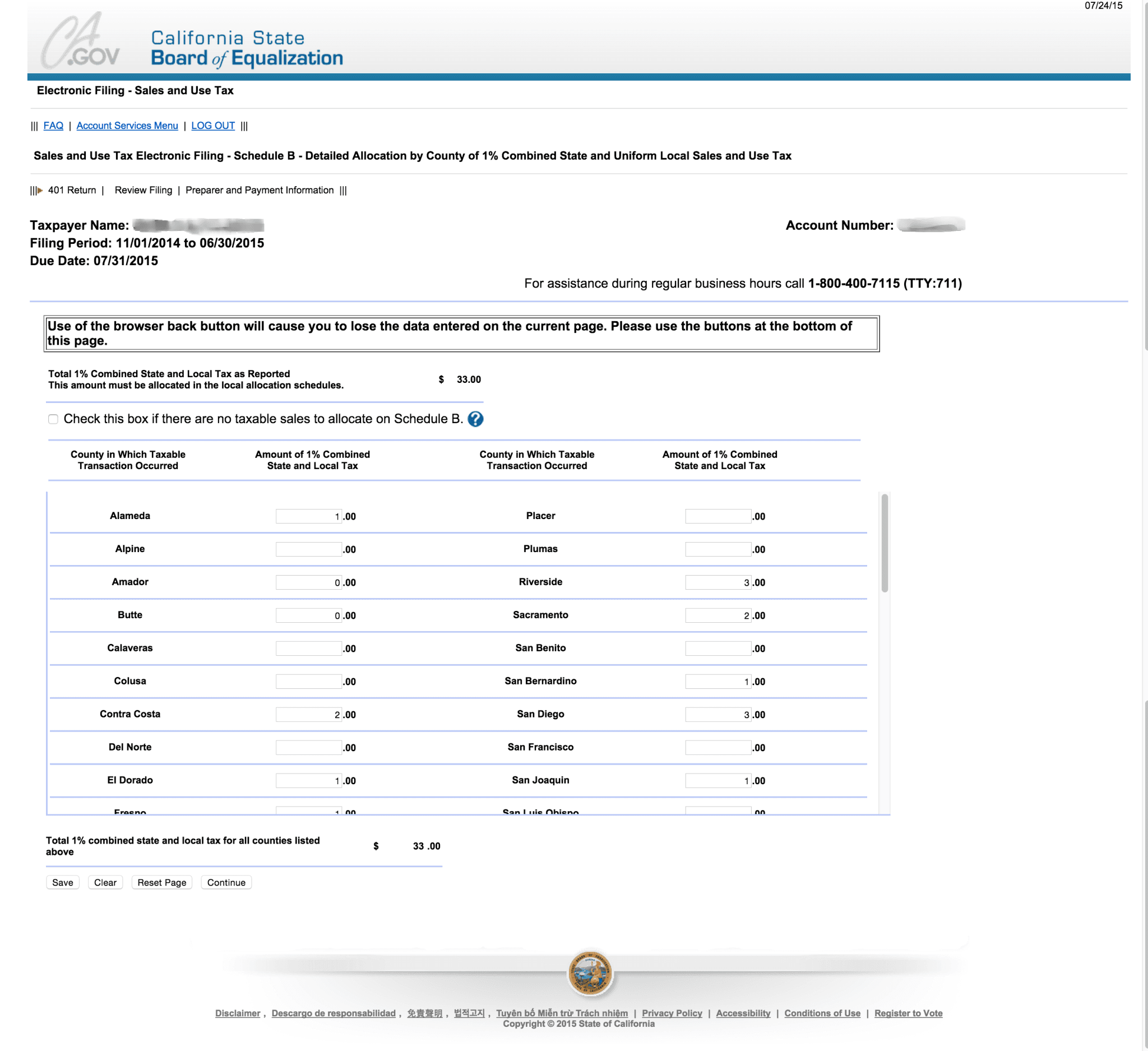Click the Board of Equalization logo text
Image resolution: width=1148 pixels, height=1051 pixels.
tap(247, 48)
